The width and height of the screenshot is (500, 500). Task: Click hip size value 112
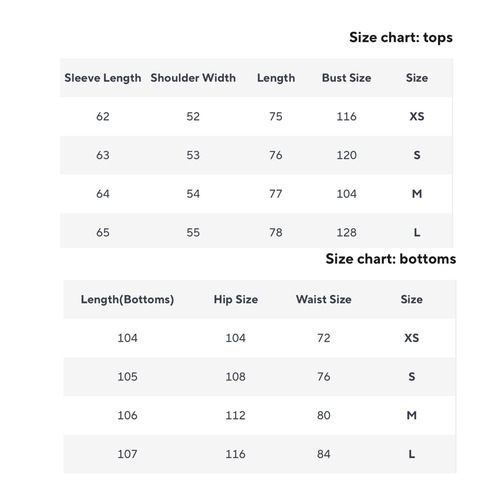coord(236,415)
